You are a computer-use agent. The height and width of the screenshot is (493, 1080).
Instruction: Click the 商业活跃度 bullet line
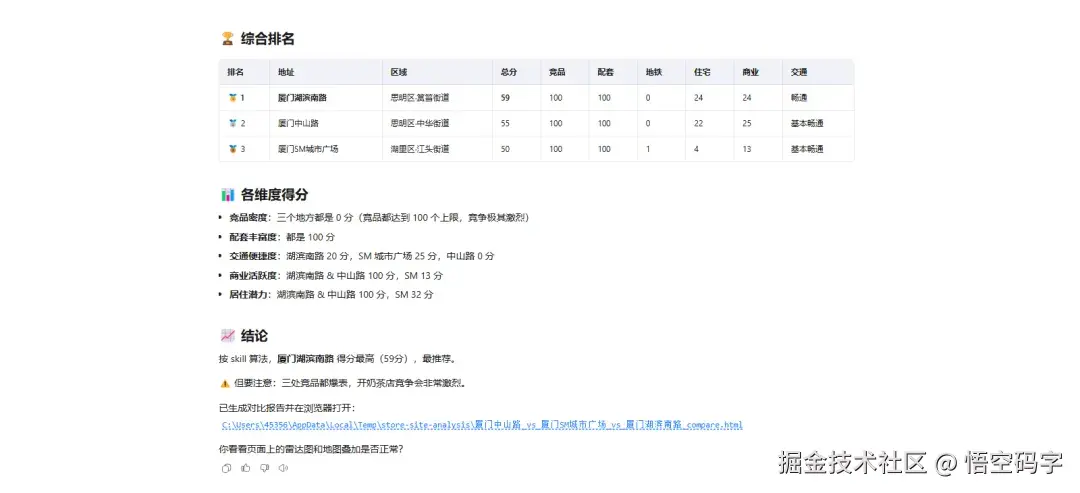point(336,275)
